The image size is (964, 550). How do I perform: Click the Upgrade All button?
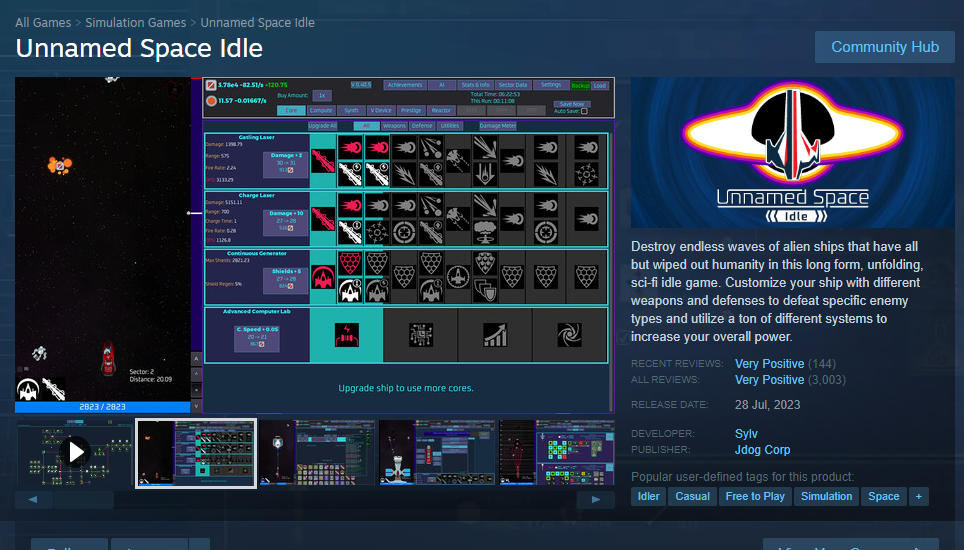click(x=322, y=126)
